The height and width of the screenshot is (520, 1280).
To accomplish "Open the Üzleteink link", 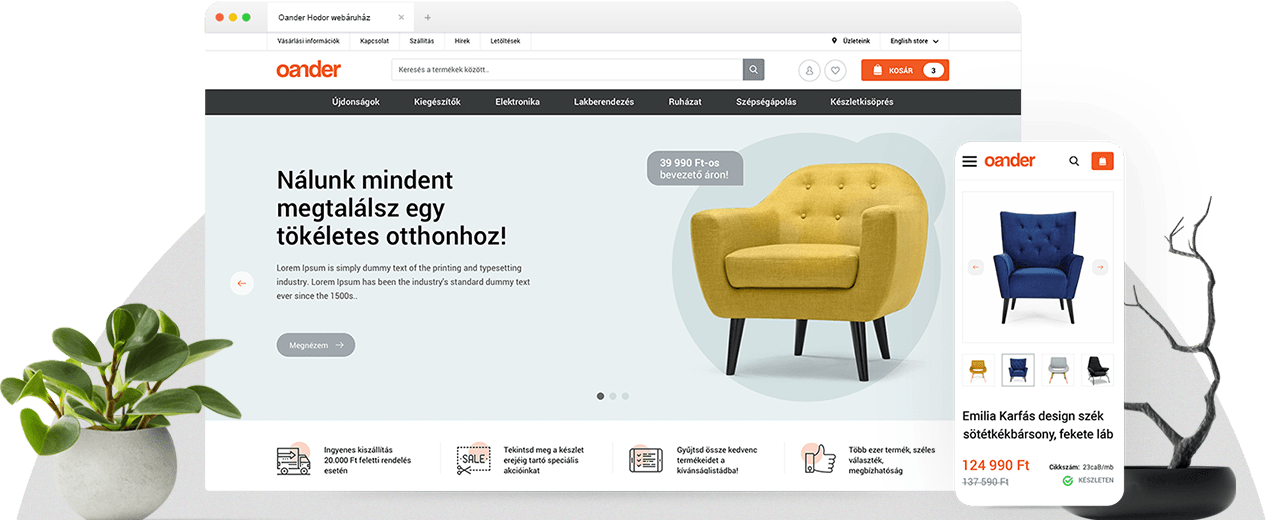I will pyautogui.click(x=856, y=41).
